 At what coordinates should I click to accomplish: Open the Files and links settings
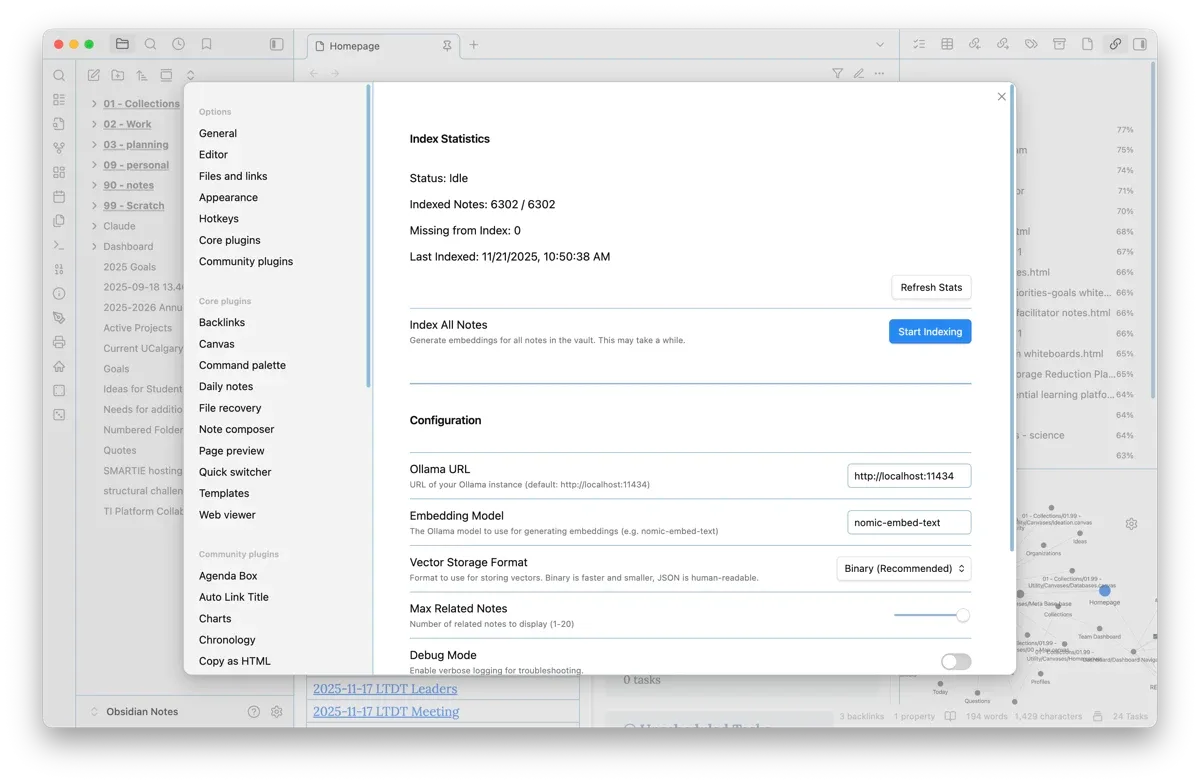click(233, 176)
